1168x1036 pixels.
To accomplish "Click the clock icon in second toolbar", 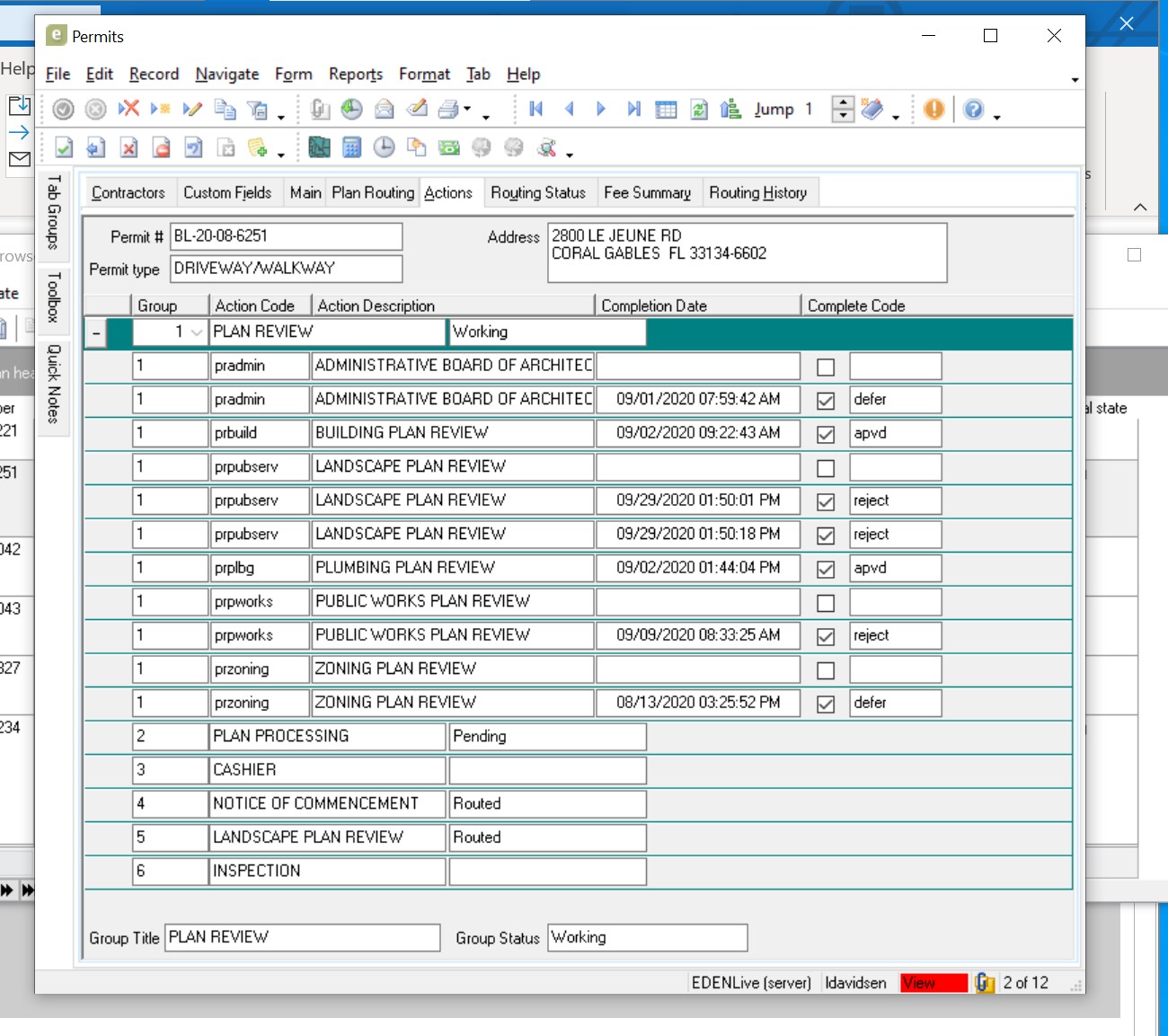I will coord(384,147).
